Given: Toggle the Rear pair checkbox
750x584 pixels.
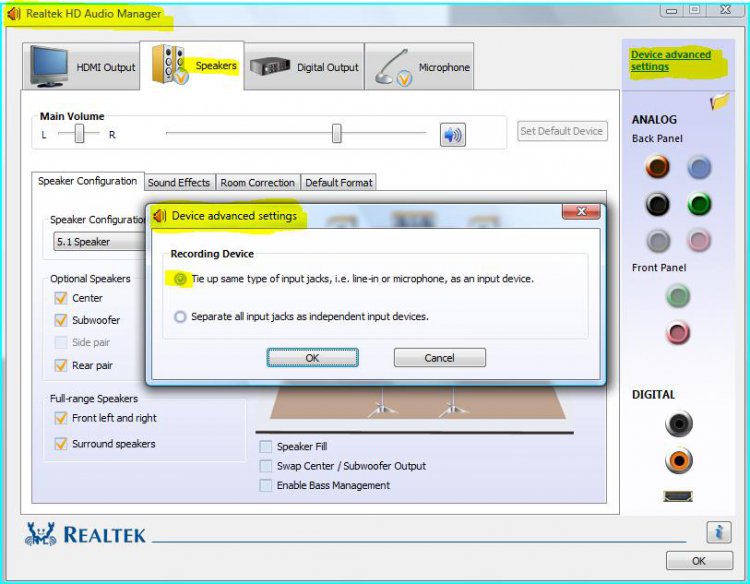Looking at the screenshot, I should click(61, 365).
